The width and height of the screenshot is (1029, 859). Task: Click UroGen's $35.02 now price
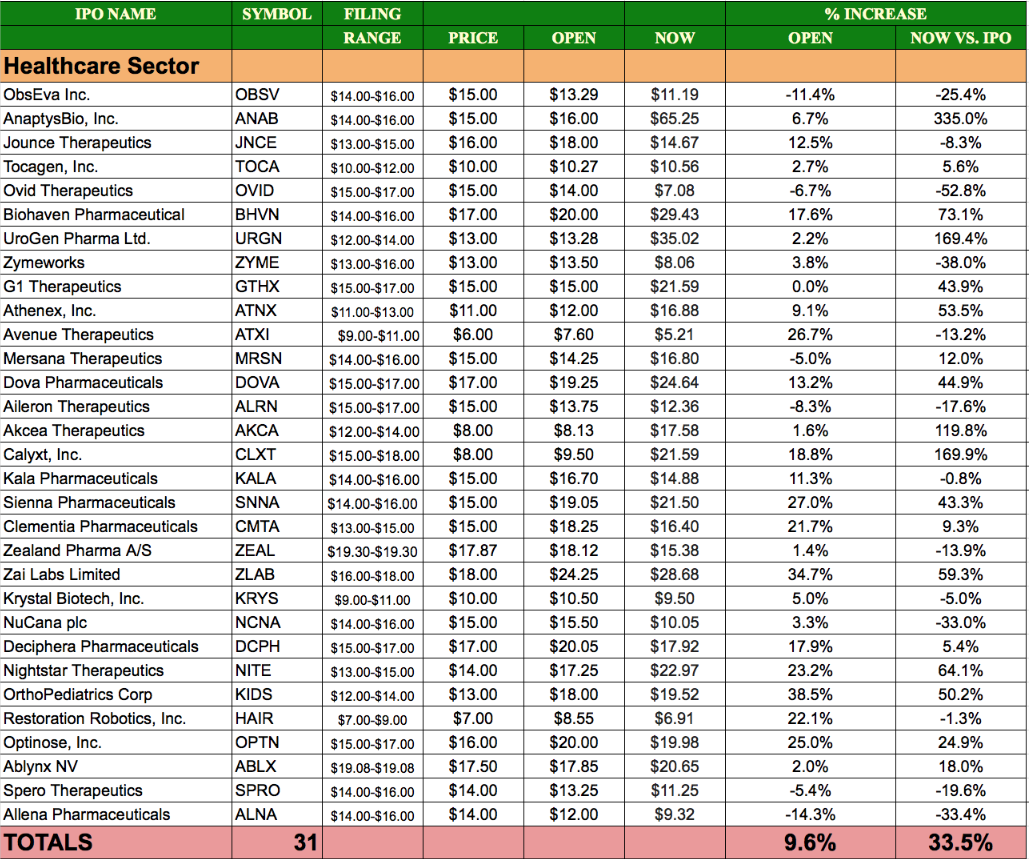click(x=675, y=238)
